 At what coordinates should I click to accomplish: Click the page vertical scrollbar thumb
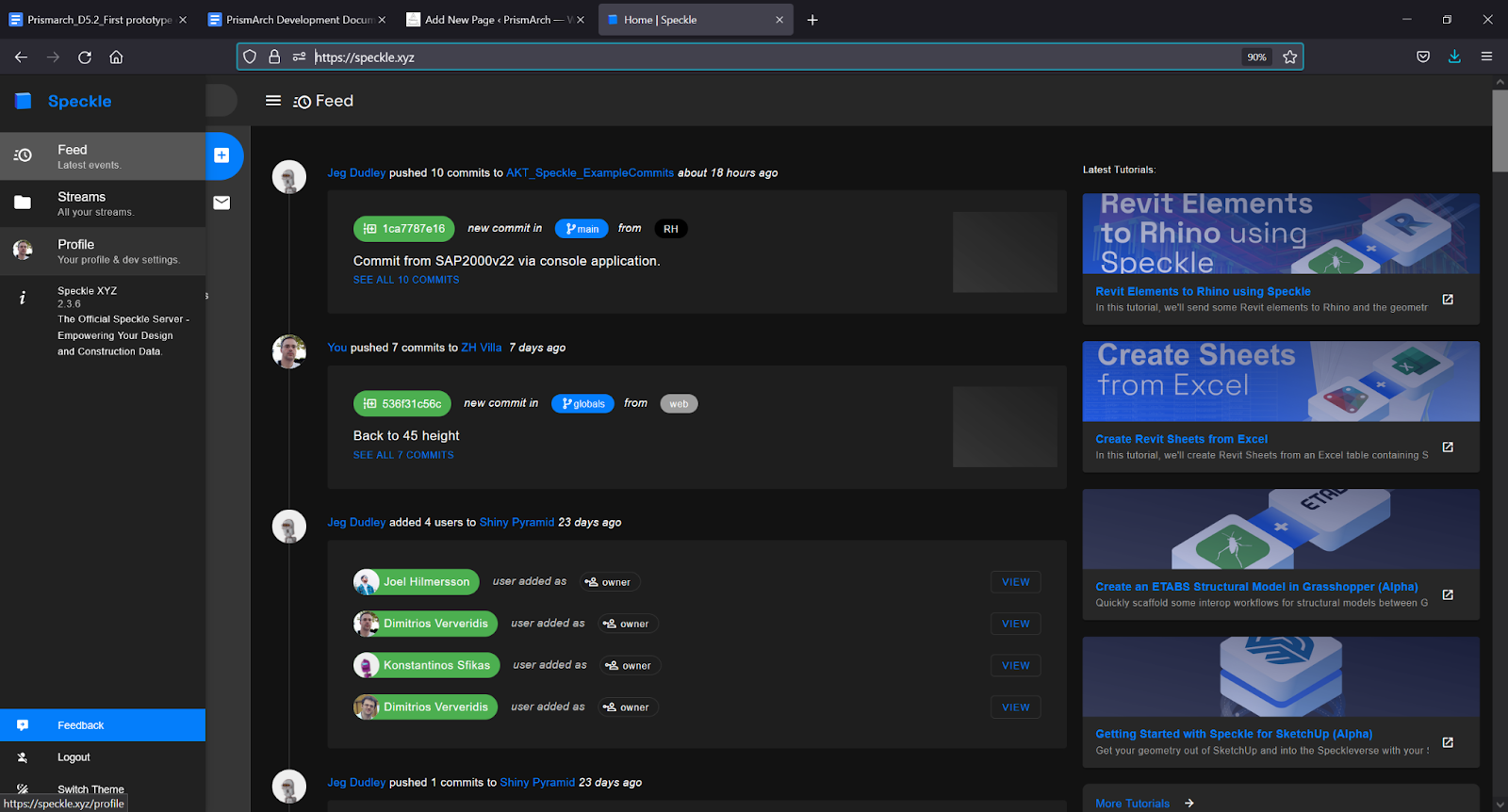1500,131
